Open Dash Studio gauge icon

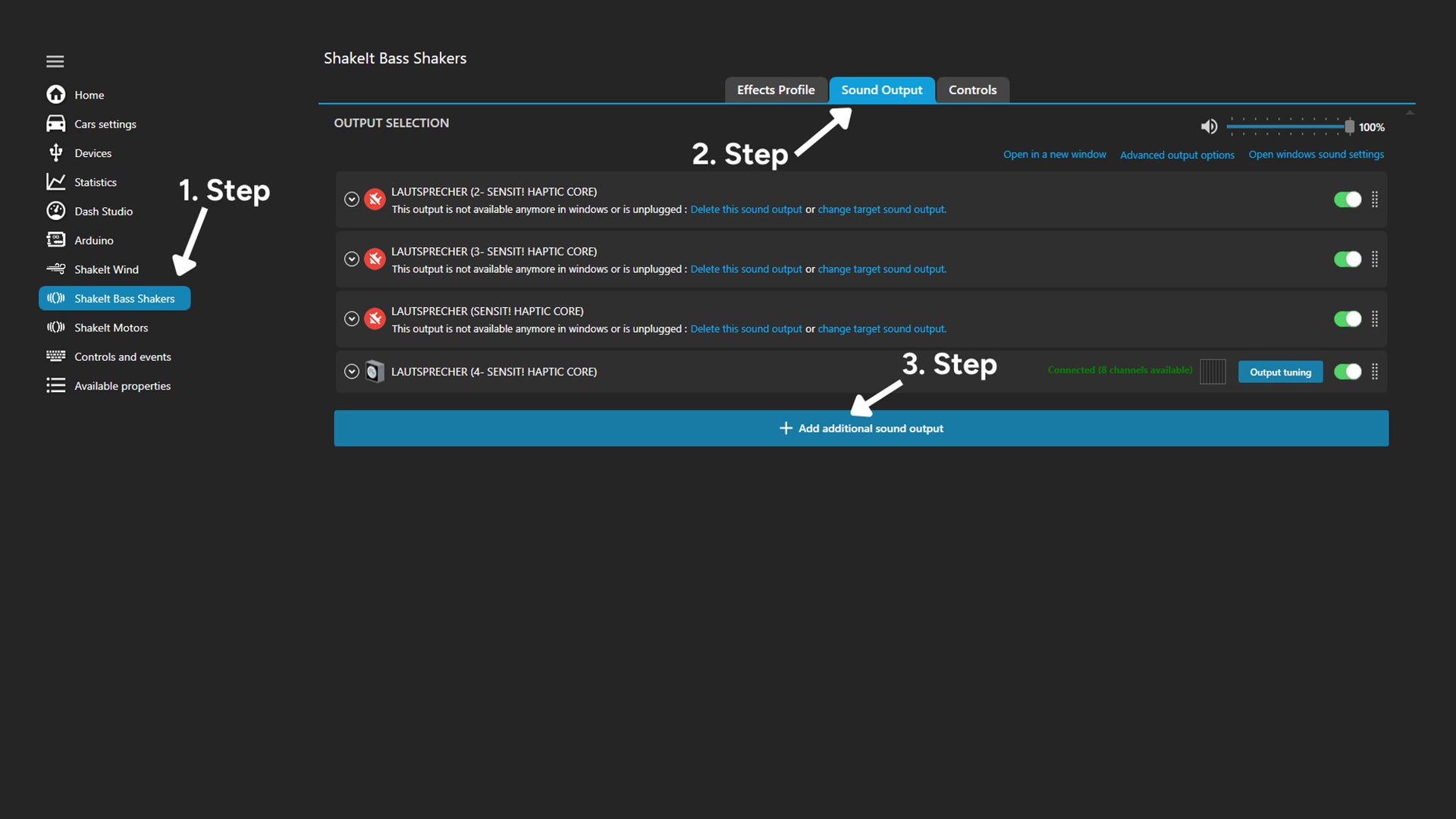pyautogui.click(x=55, y=211)
